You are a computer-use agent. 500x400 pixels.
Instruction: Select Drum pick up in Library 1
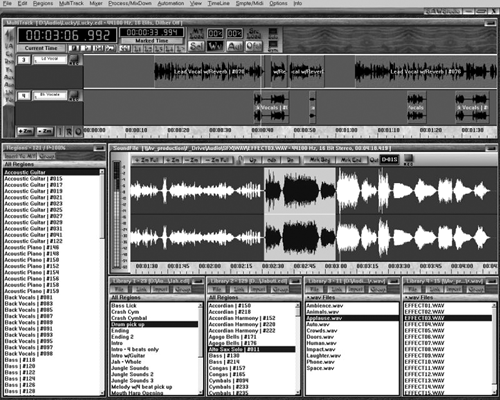pyautogui.click(x=154, y=324)
